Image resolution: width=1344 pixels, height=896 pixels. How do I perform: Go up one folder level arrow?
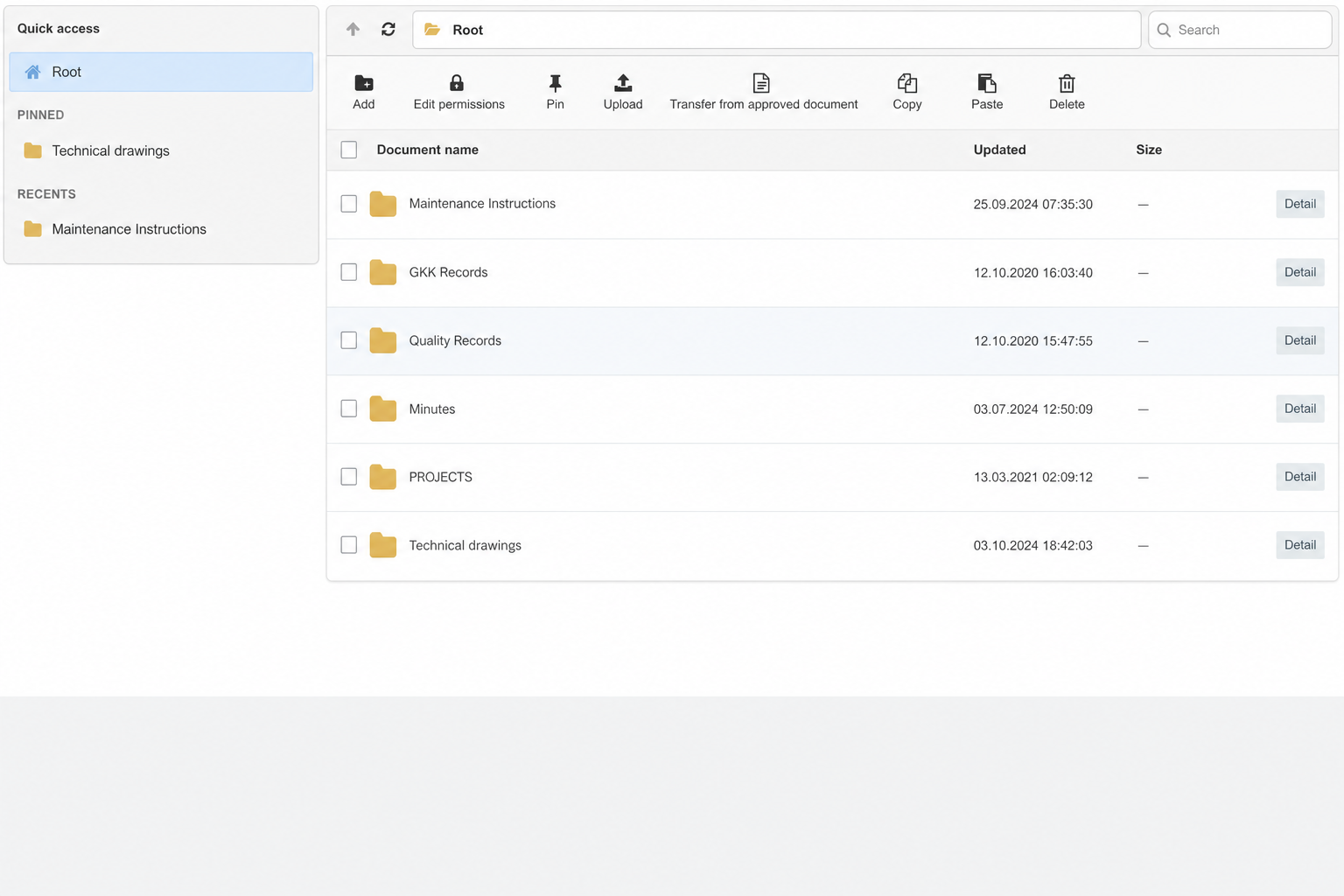353,30
